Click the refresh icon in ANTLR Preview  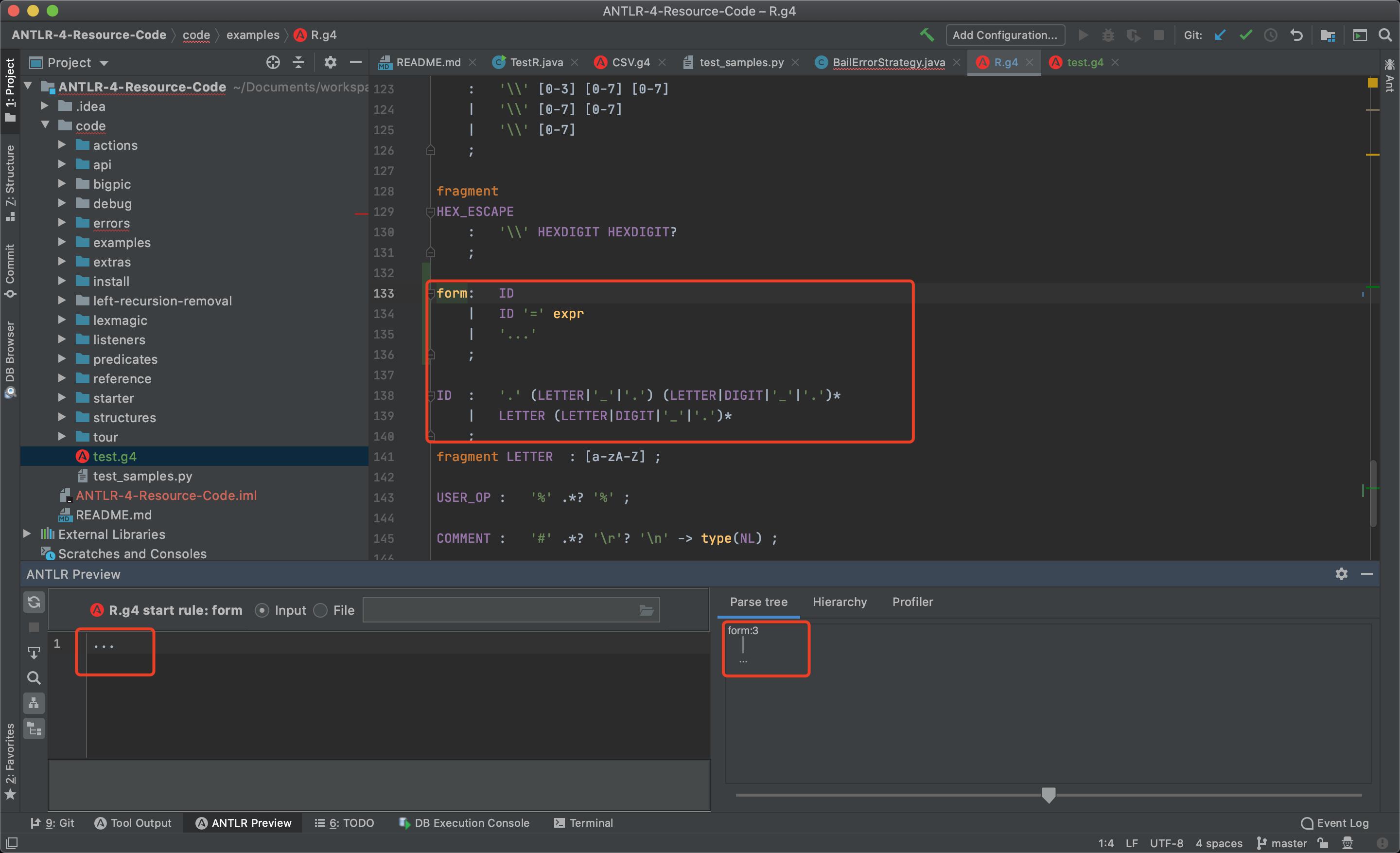pyautogui.click(x=34, y=602)
